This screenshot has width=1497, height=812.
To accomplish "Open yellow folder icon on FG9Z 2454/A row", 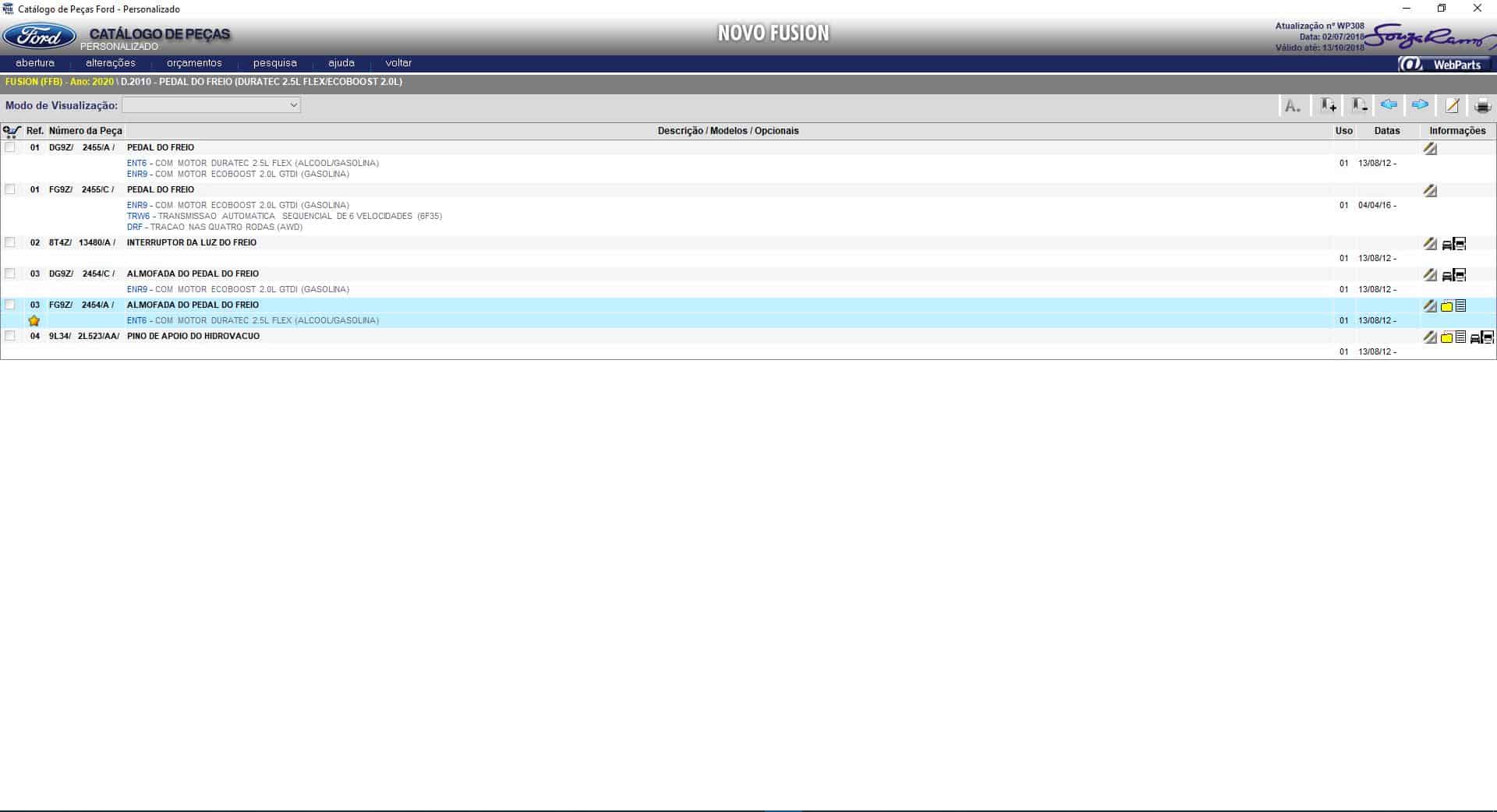I will [1447, 306].
